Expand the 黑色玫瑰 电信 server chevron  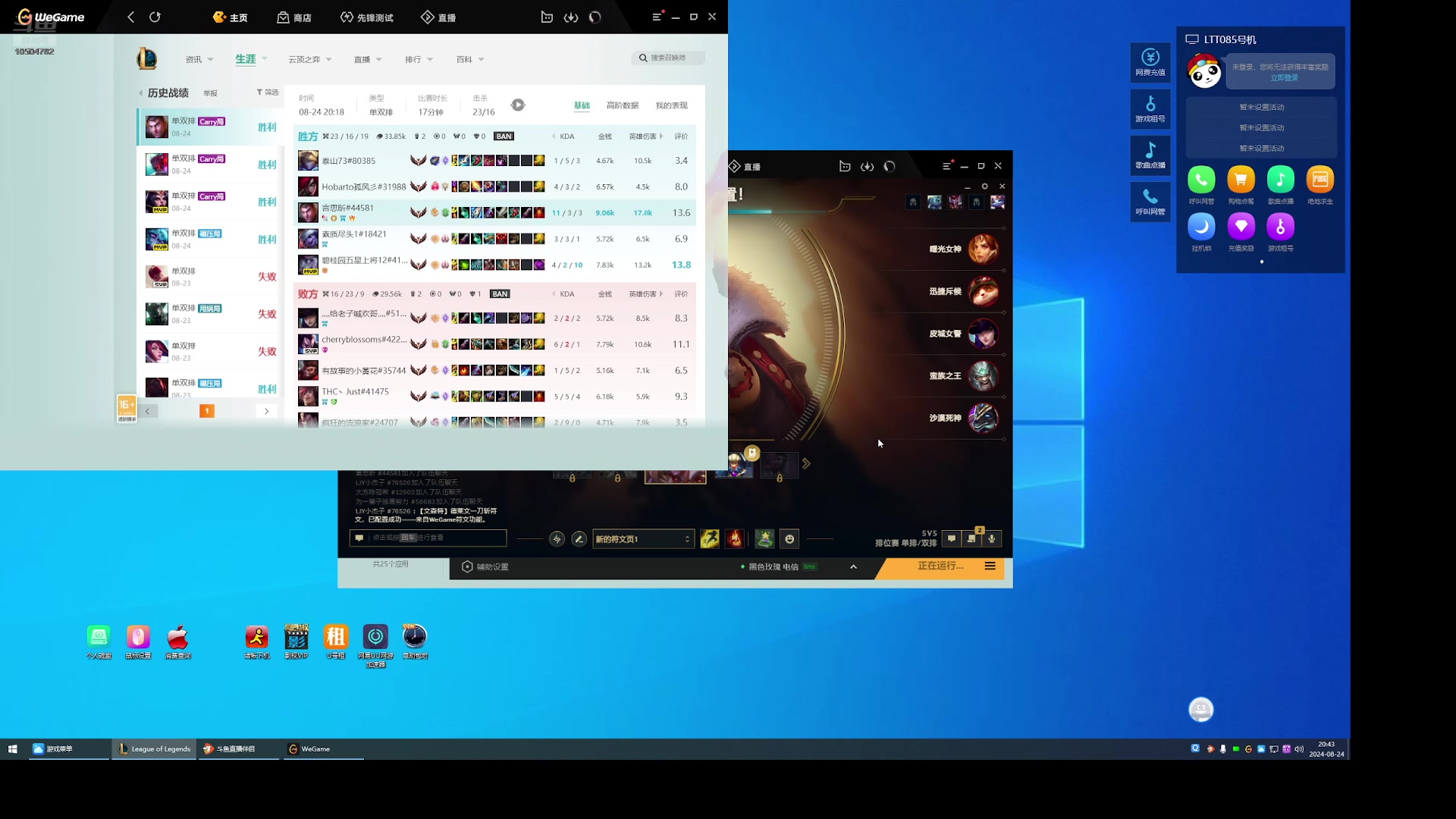[x=853, y=567]
